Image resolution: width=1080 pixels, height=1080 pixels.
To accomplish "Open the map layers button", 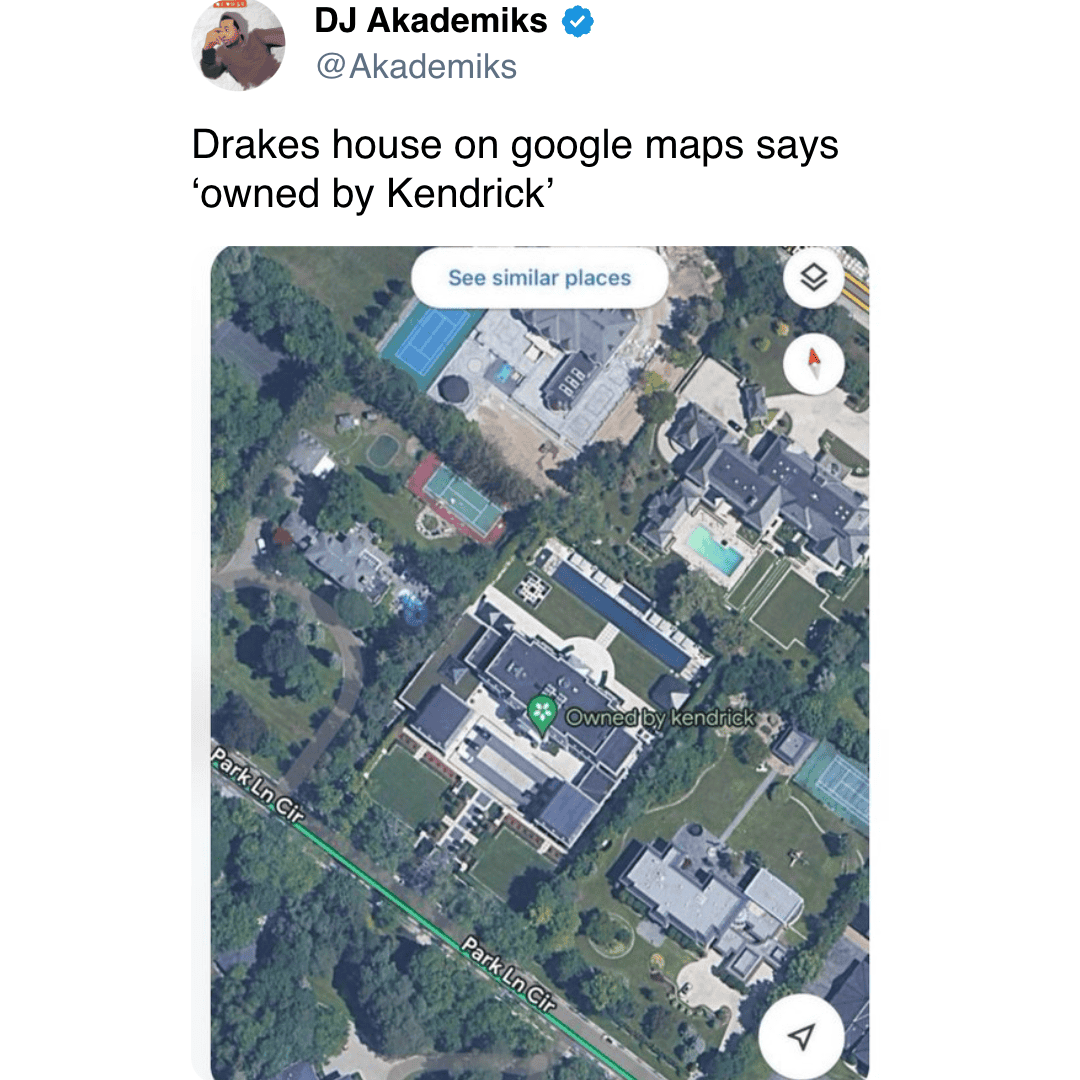I will [x=813, y=278].
